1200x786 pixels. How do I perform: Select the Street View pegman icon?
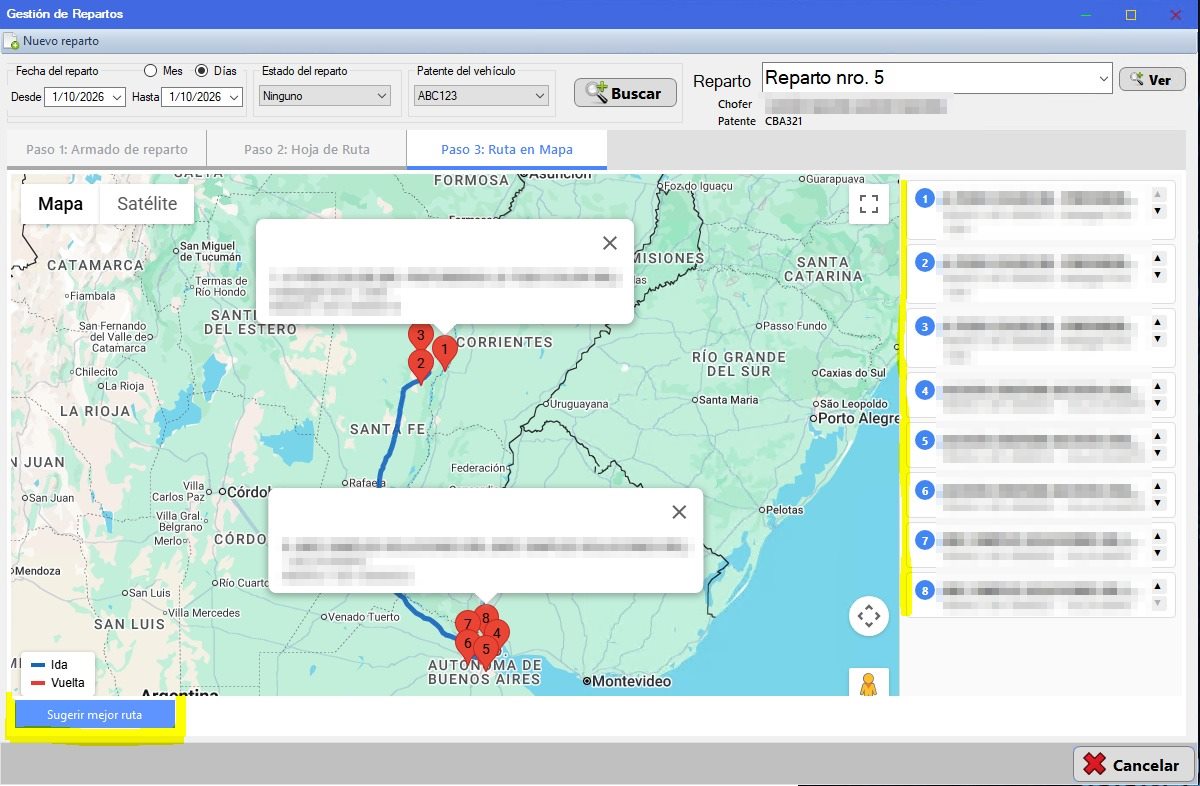pyautogui.click(x=869, y=683)
